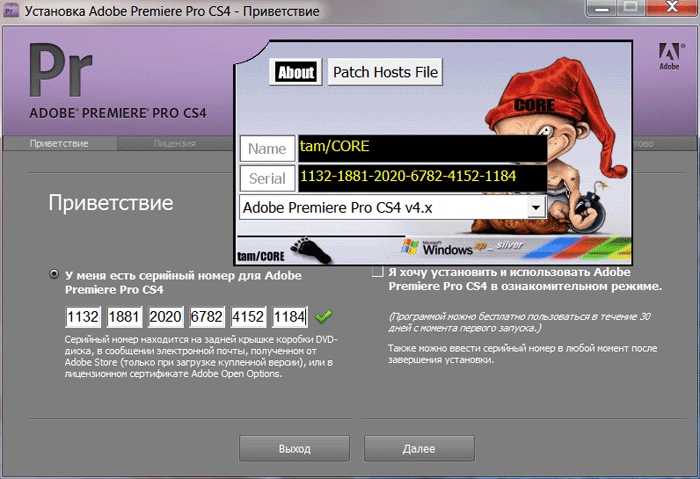Select the 'У меня есть серийный номер' radio button
Screen dimensions: 700x479
[x=54, y=274]
